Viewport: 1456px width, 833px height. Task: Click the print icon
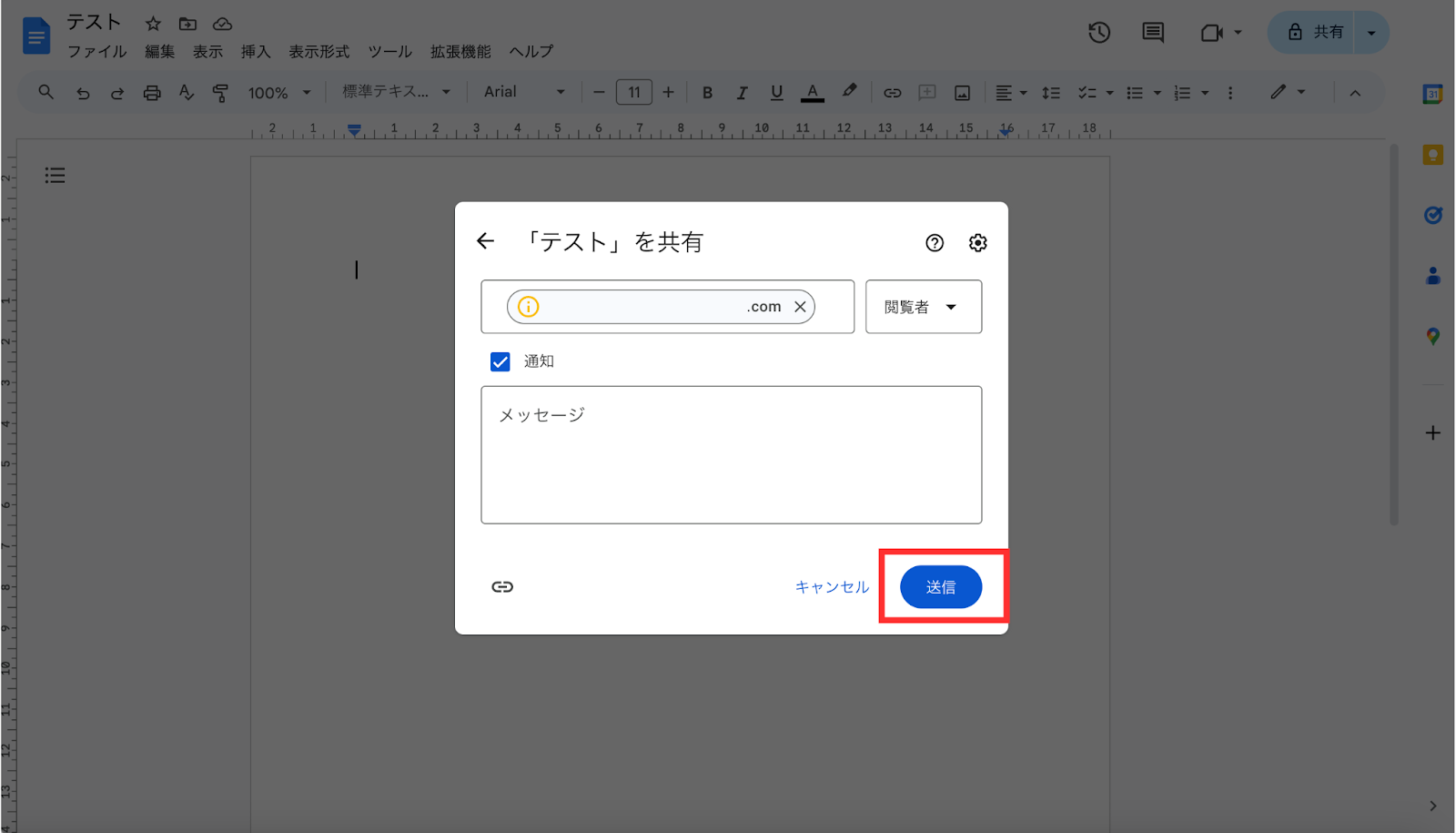pos(152,93)
